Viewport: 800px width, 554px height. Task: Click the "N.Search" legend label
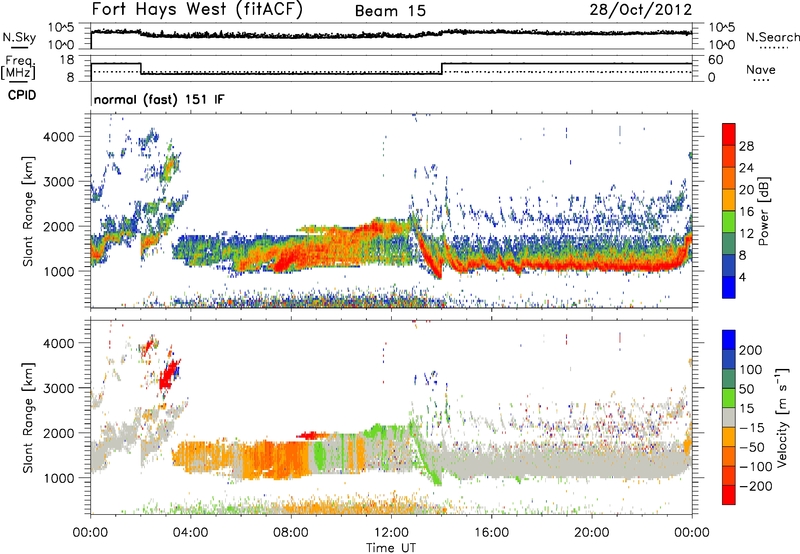(772, 37)
